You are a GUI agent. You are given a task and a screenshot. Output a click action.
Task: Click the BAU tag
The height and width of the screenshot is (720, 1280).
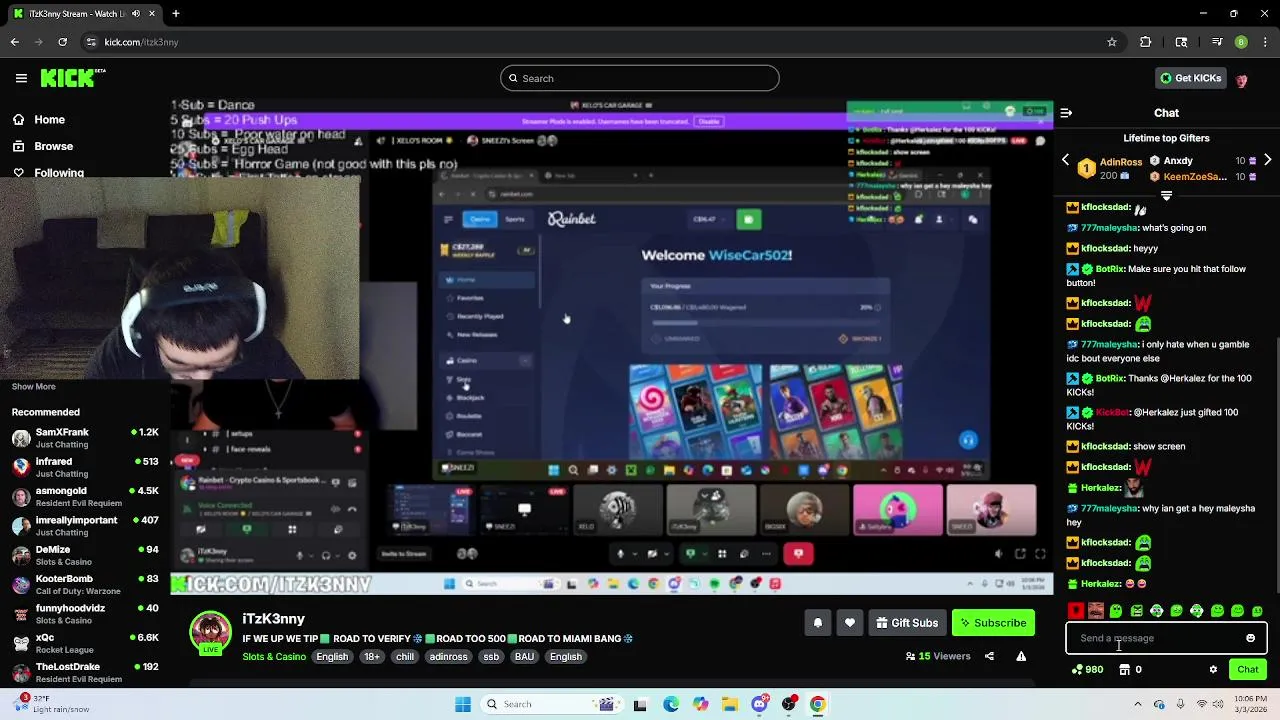coord(524,657)
